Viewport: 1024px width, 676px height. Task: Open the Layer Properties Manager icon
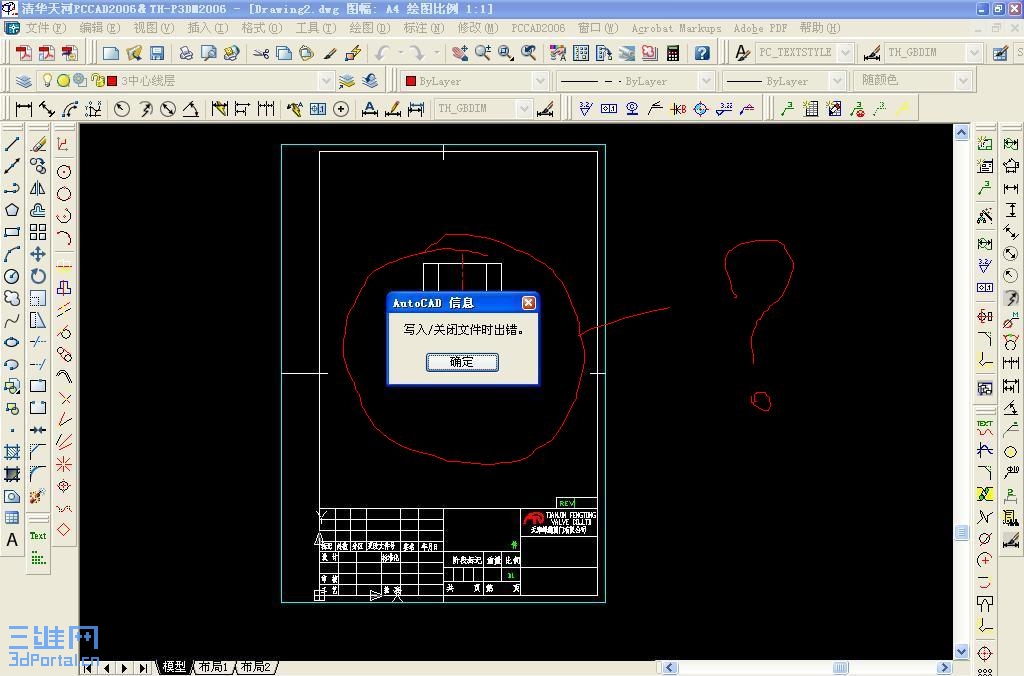[24, 80]
